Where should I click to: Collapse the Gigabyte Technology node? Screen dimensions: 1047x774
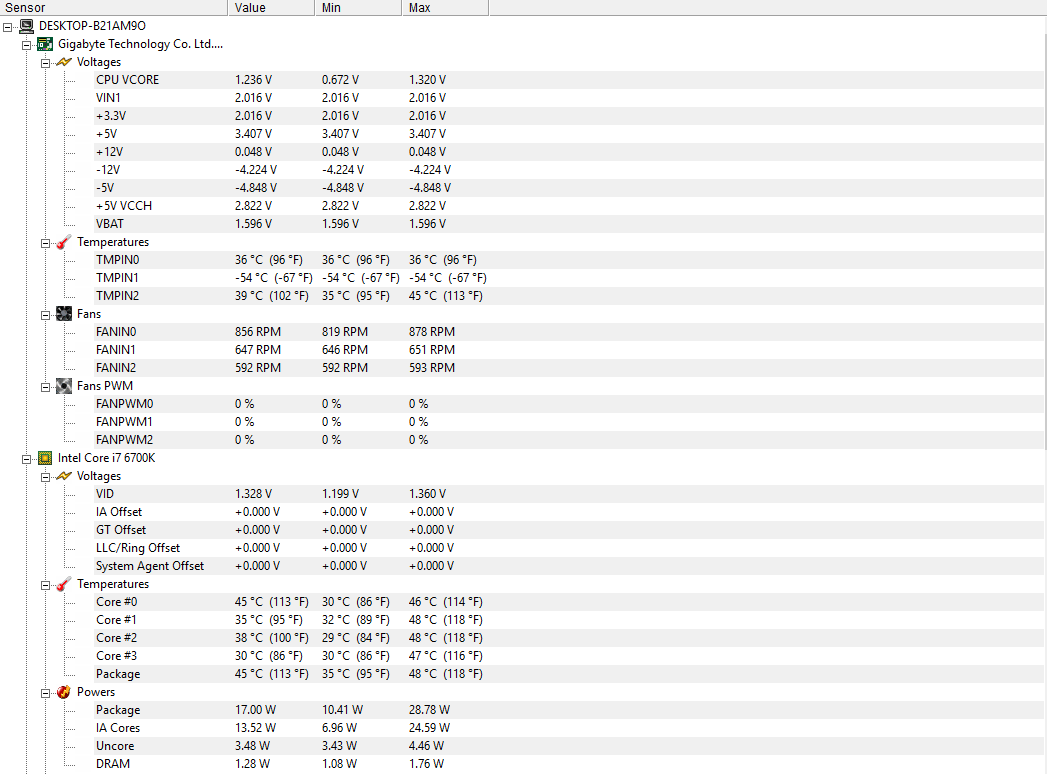(x=26, y=45)
